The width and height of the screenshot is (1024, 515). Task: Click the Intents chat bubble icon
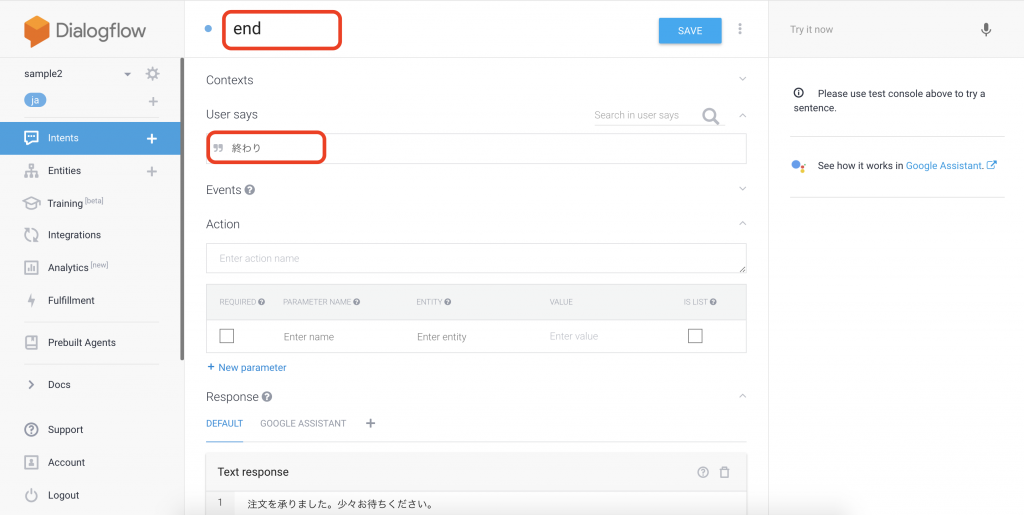click(31, 138)
